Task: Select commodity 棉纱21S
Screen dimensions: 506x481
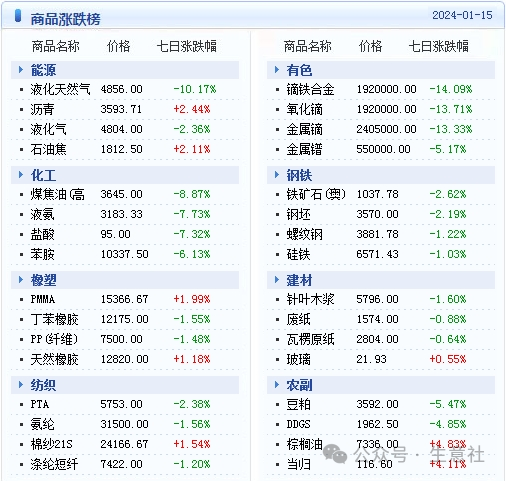Action: click(51, 444)
